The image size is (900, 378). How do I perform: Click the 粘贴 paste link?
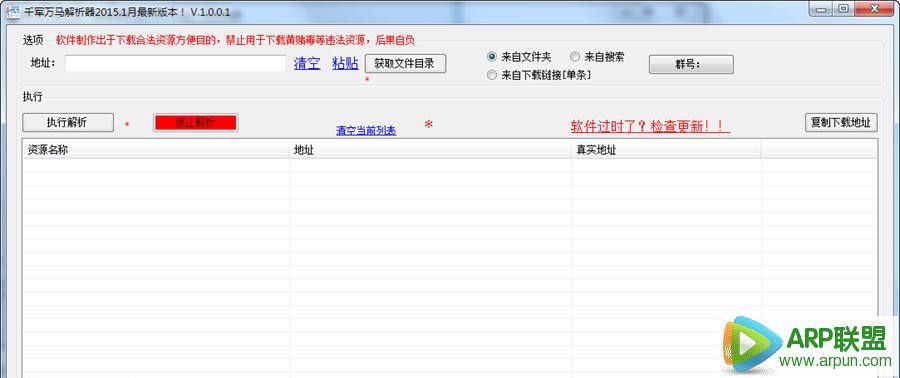(346, 64)
